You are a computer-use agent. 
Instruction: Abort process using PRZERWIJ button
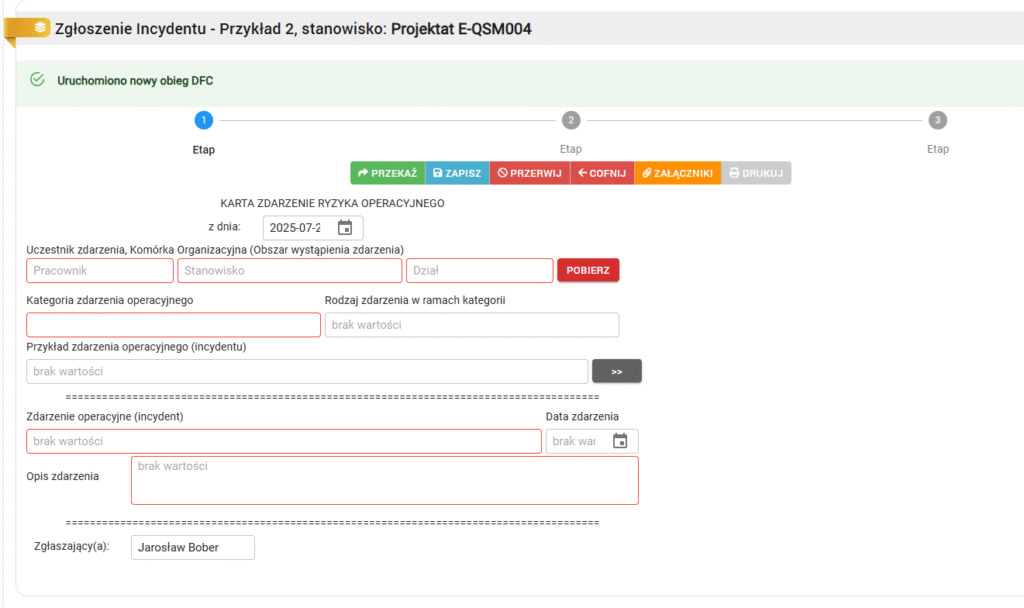[x=529, y=173]
